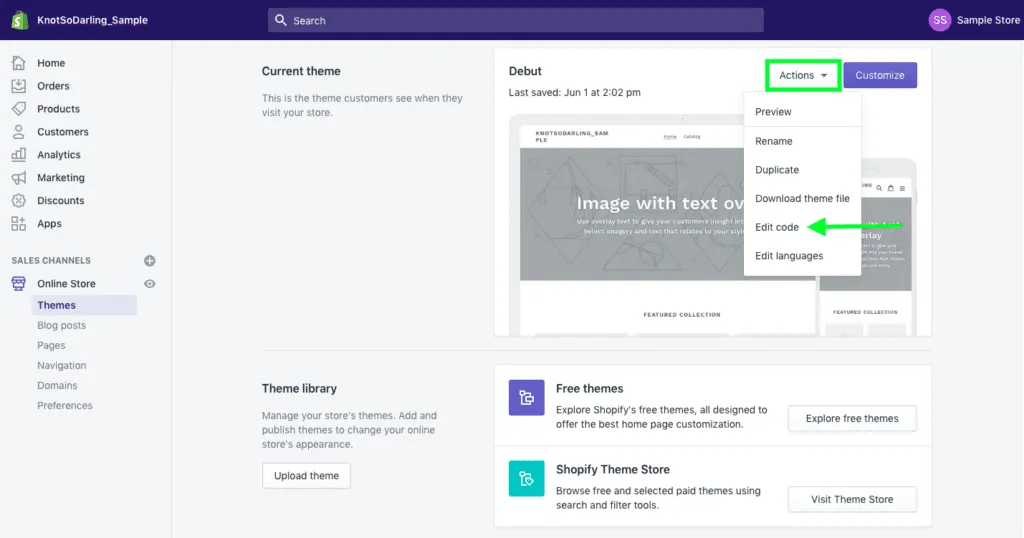Image resolution: width=1024 pixels, height=538 pixels.
Task: Click the Upload theme button
Action: pos(306,476)
